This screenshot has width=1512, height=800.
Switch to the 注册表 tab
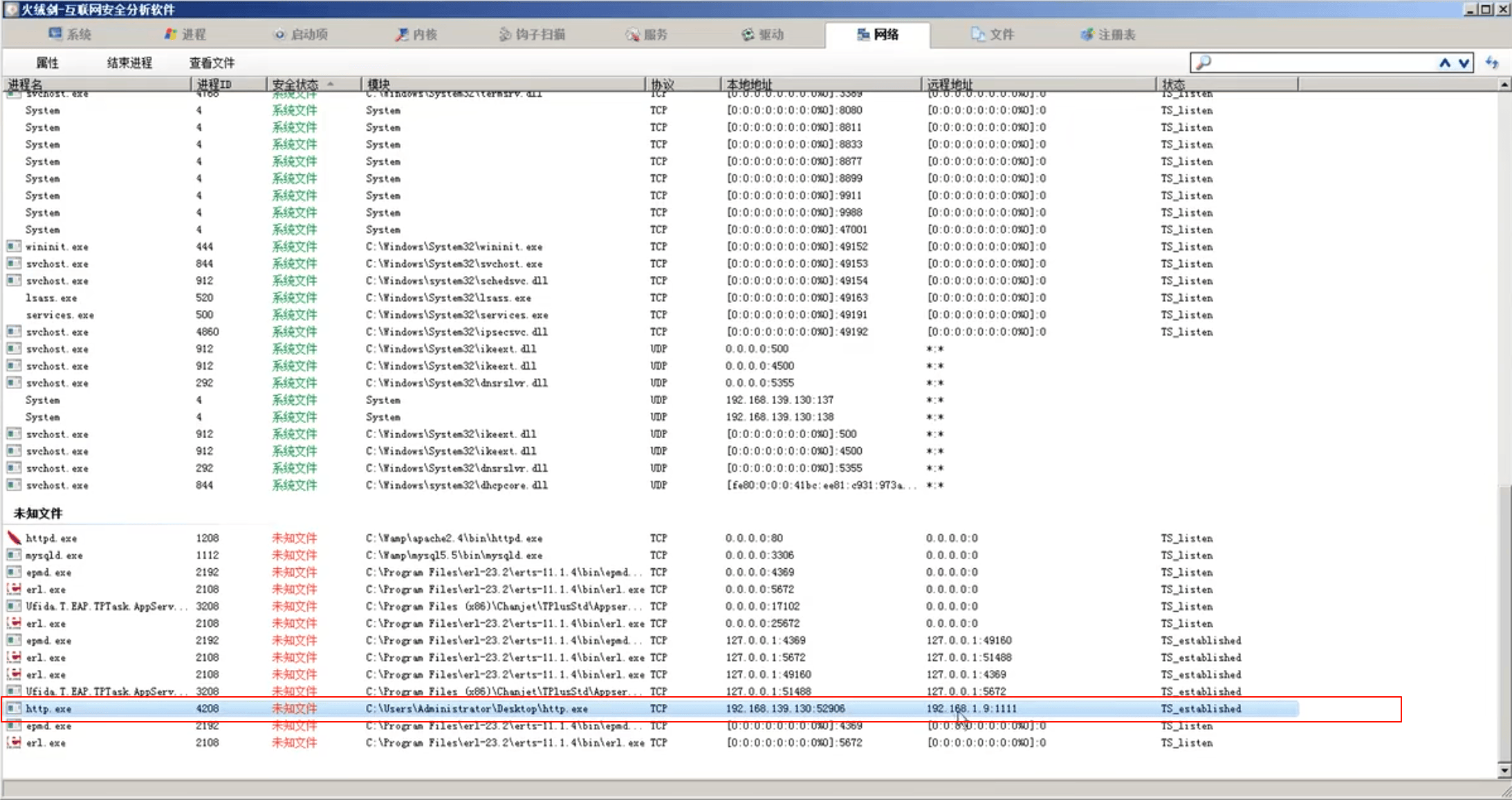tap(1108, 34)
